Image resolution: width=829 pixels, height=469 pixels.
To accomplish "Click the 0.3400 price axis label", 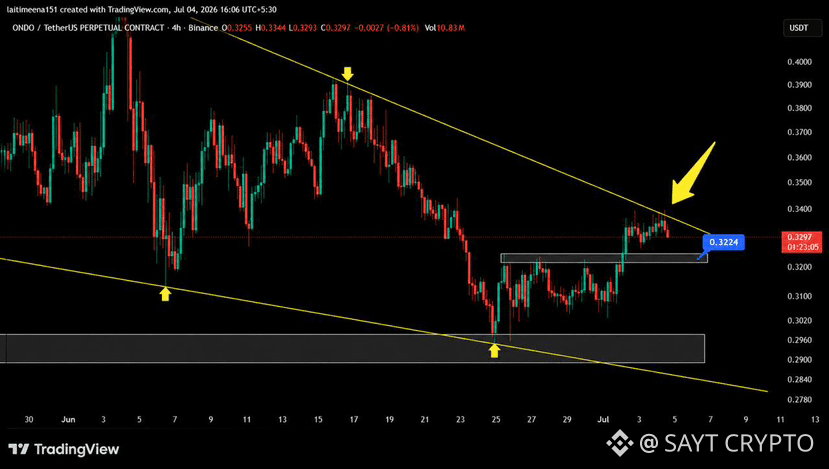I will click(799, 209).
